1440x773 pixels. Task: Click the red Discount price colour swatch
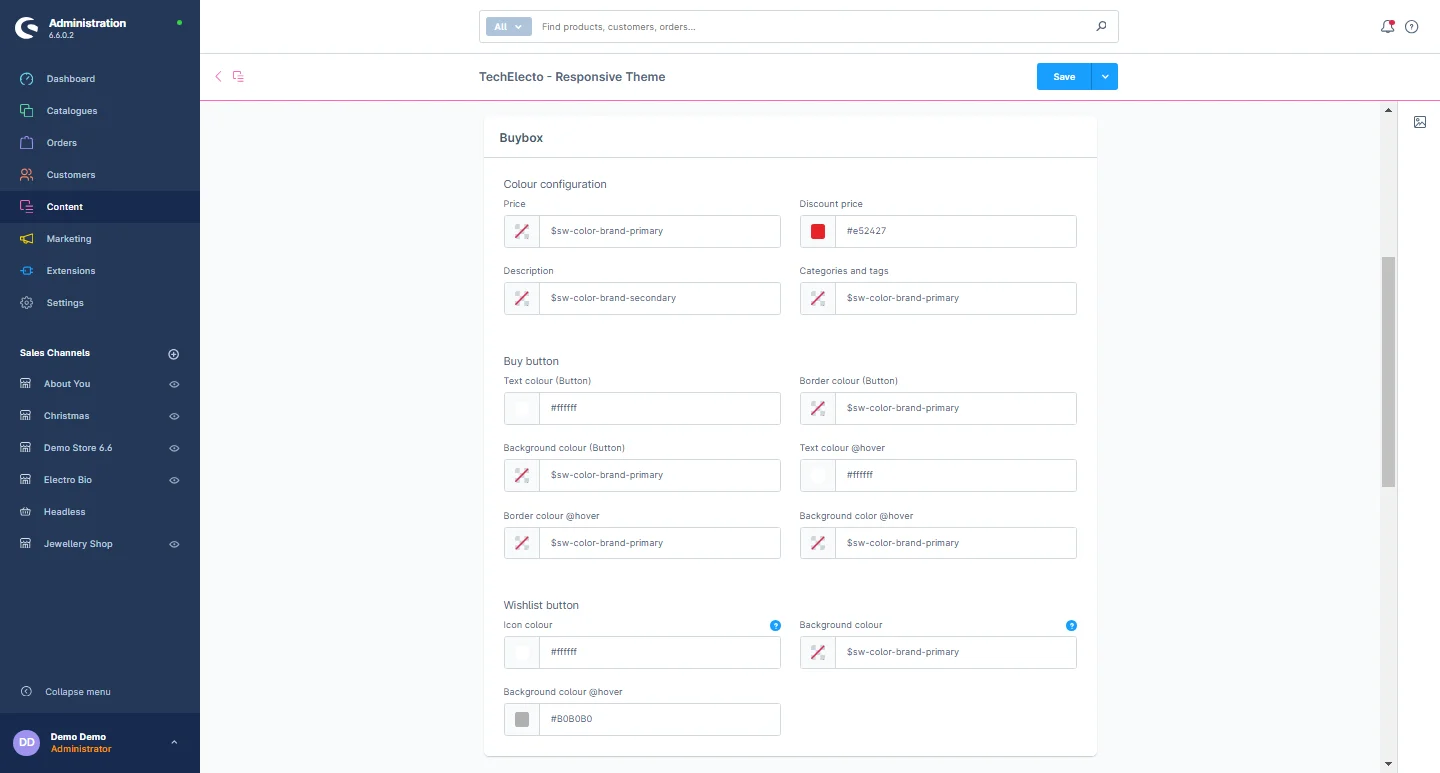click(x=818, y=231)
